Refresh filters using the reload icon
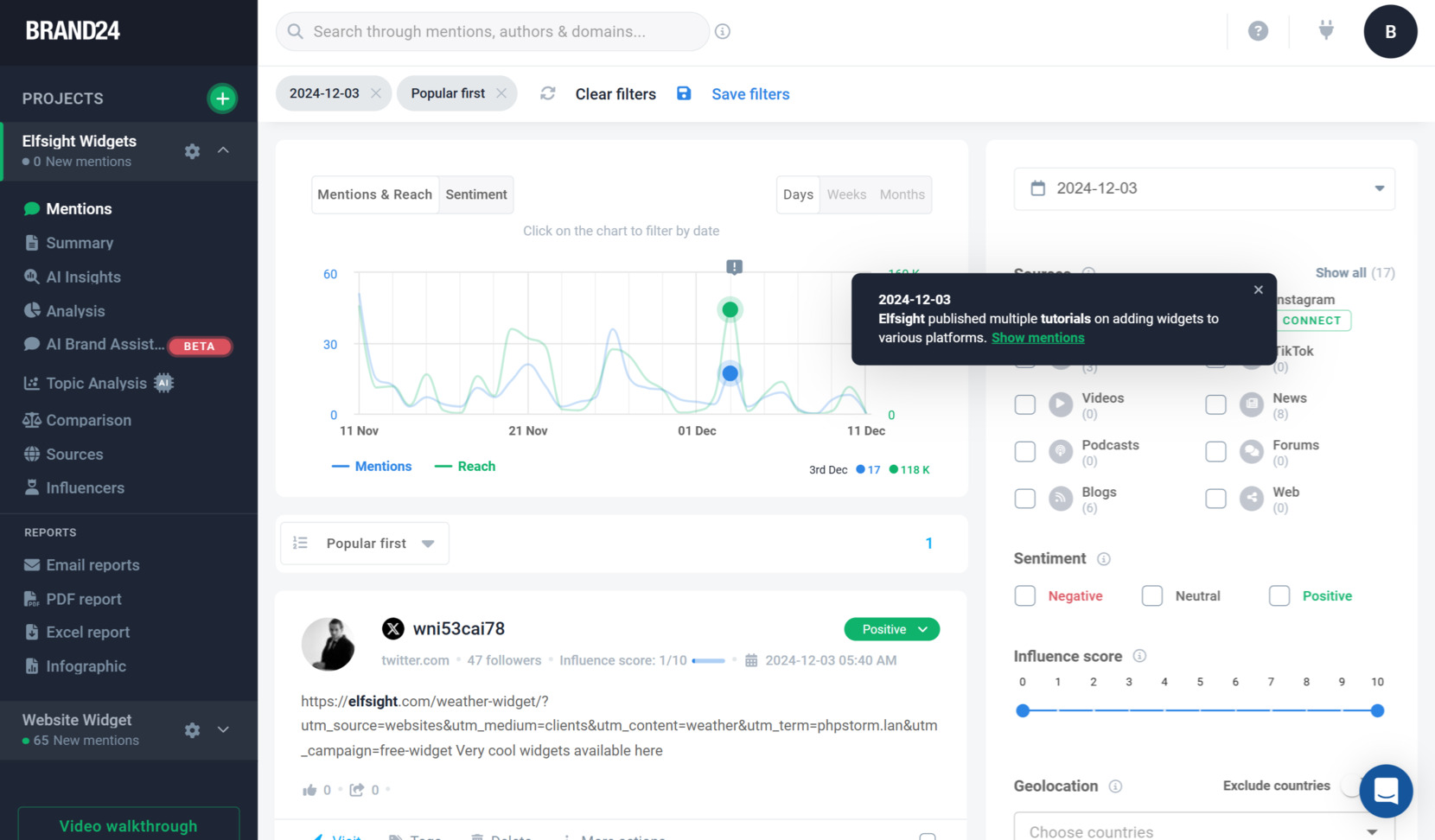The height and width of the screenshot is (840, 1435). (x=548, y=93)
